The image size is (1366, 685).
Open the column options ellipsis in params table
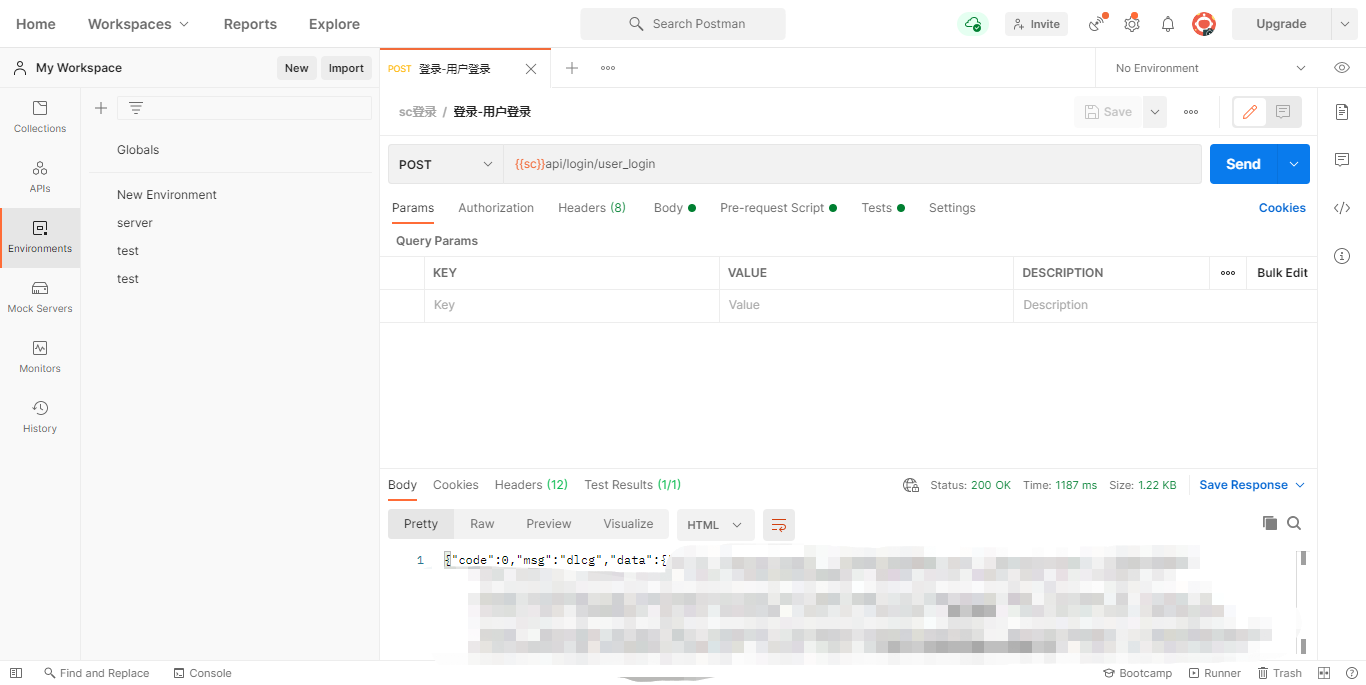(x=1228, y=273)
